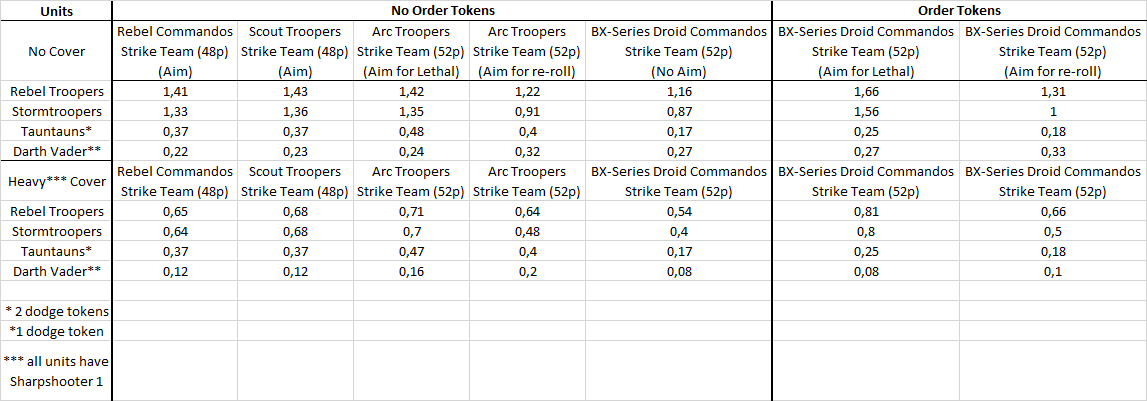Viewport: 1147px width, 401px height.
Task: Select the * 2 dodge tokens note
Action: (56, 311)
